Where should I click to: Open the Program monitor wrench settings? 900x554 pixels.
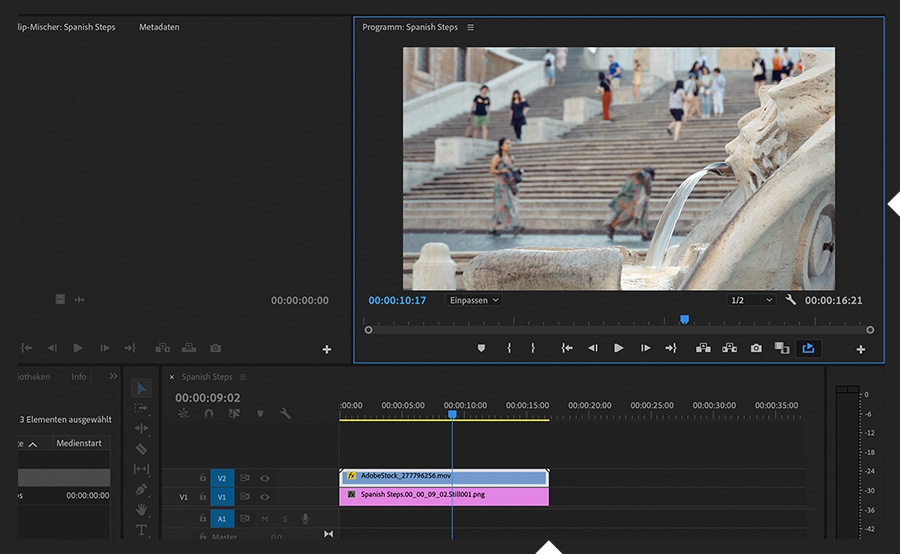[790, 300]
